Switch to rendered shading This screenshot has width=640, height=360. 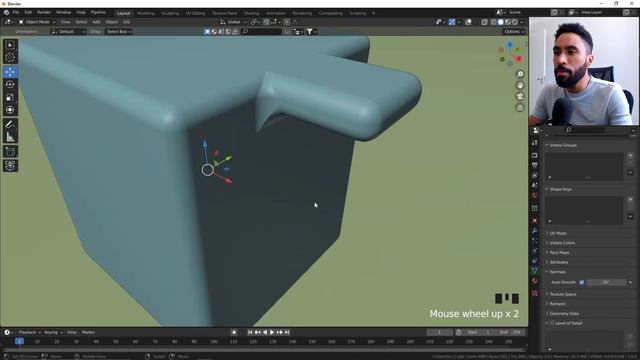(515, 22)
